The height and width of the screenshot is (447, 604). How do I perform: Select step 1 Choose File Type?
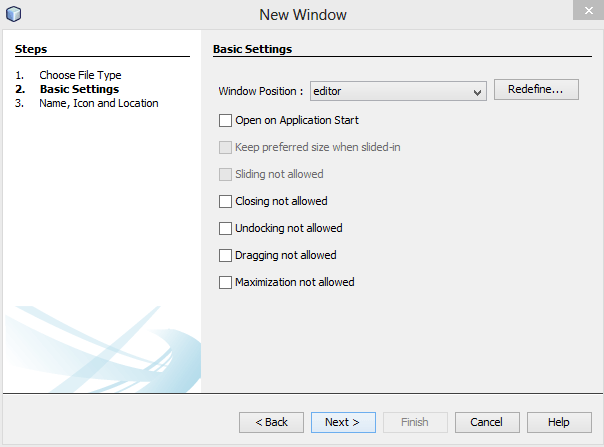pyautogui.click(x=80, y=75)
